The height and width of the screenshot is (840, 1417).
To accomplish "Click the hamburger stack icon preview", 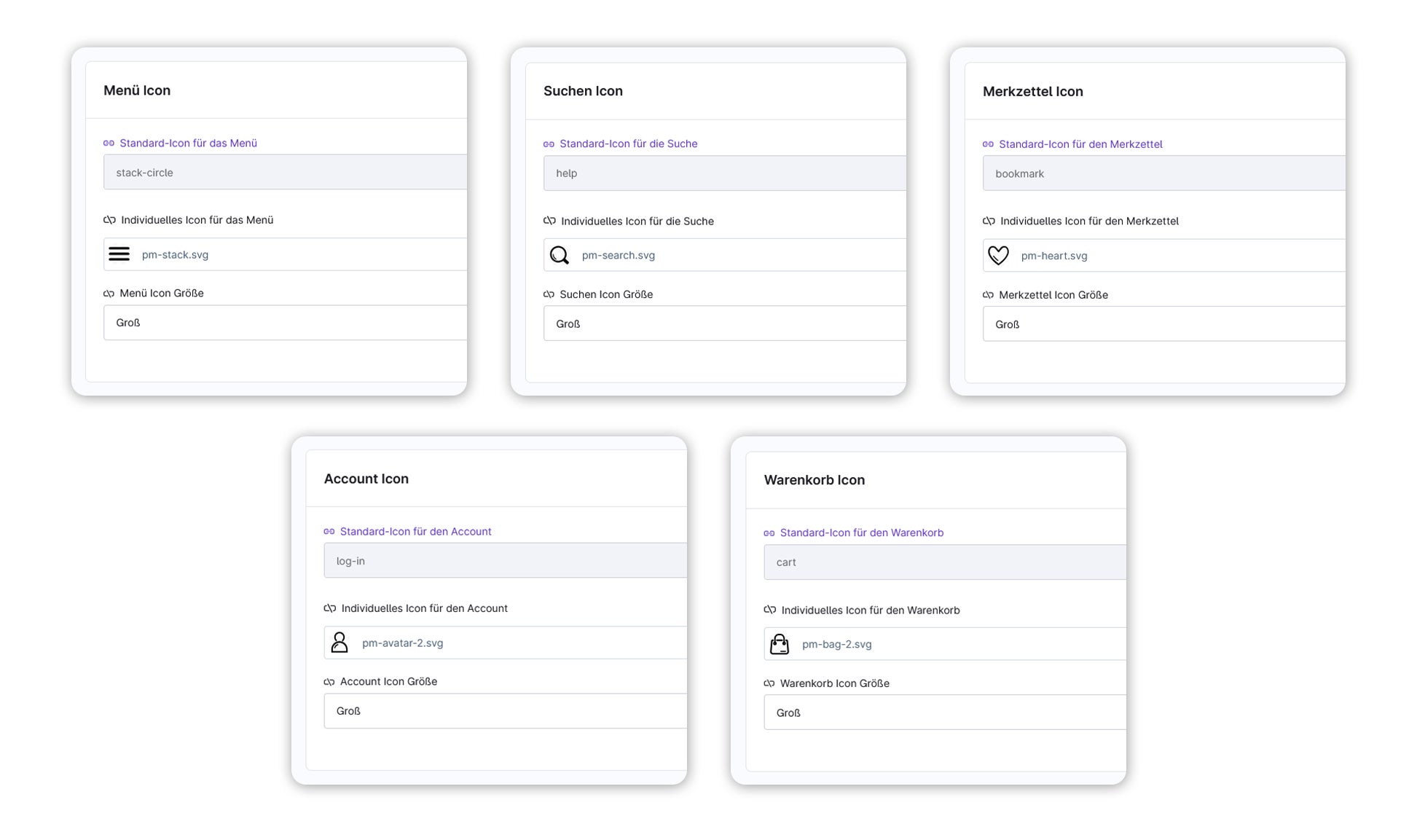I will (119, 254).
